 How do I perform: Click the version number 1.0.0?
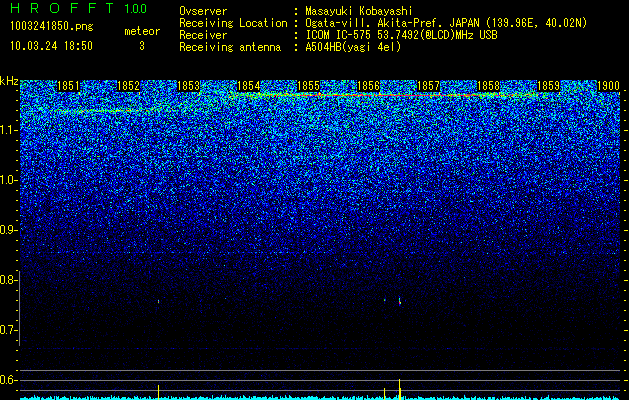135,9
